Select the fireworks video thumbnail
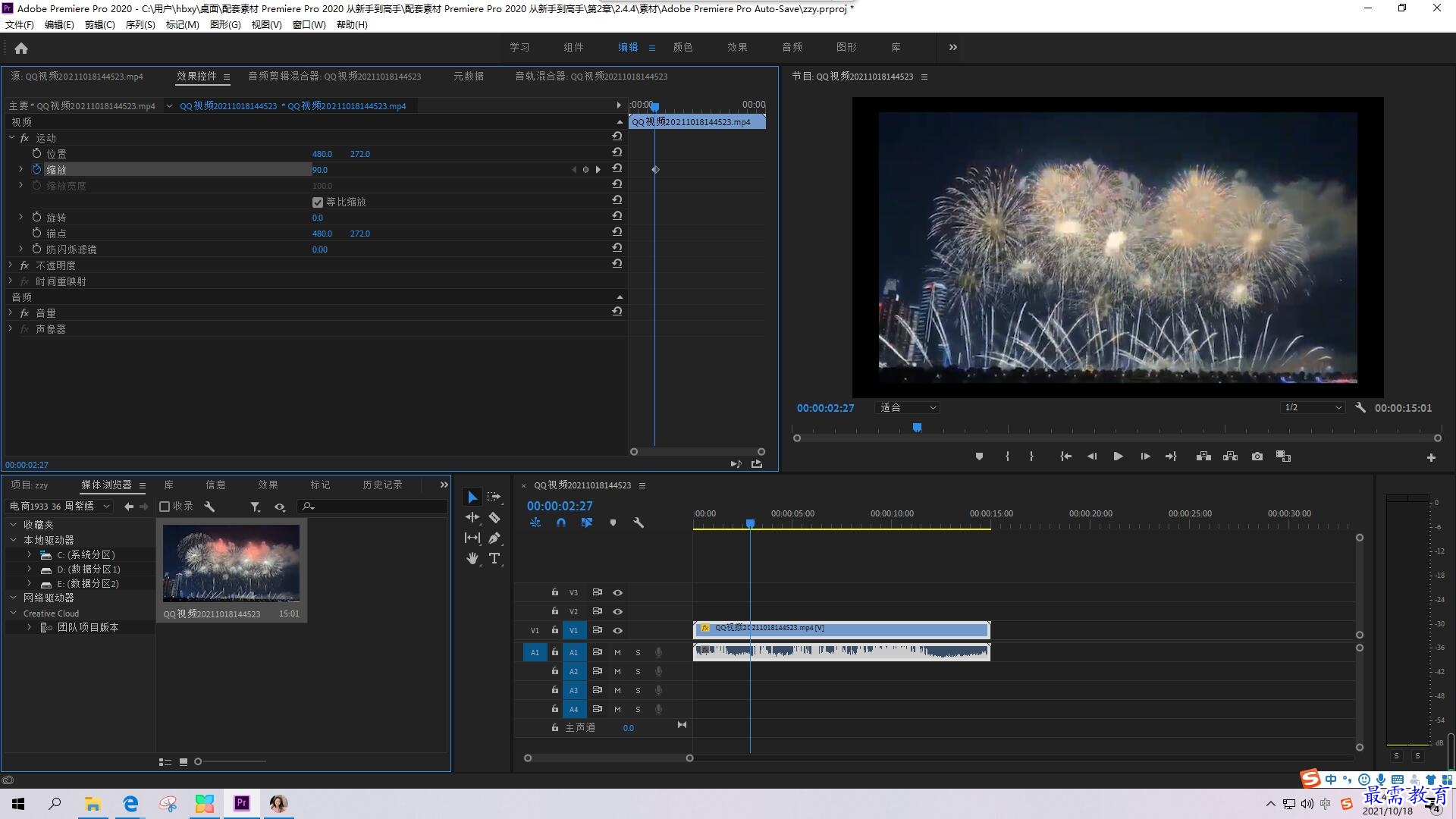The image size is (1456, 819). (x=231, y=563)
